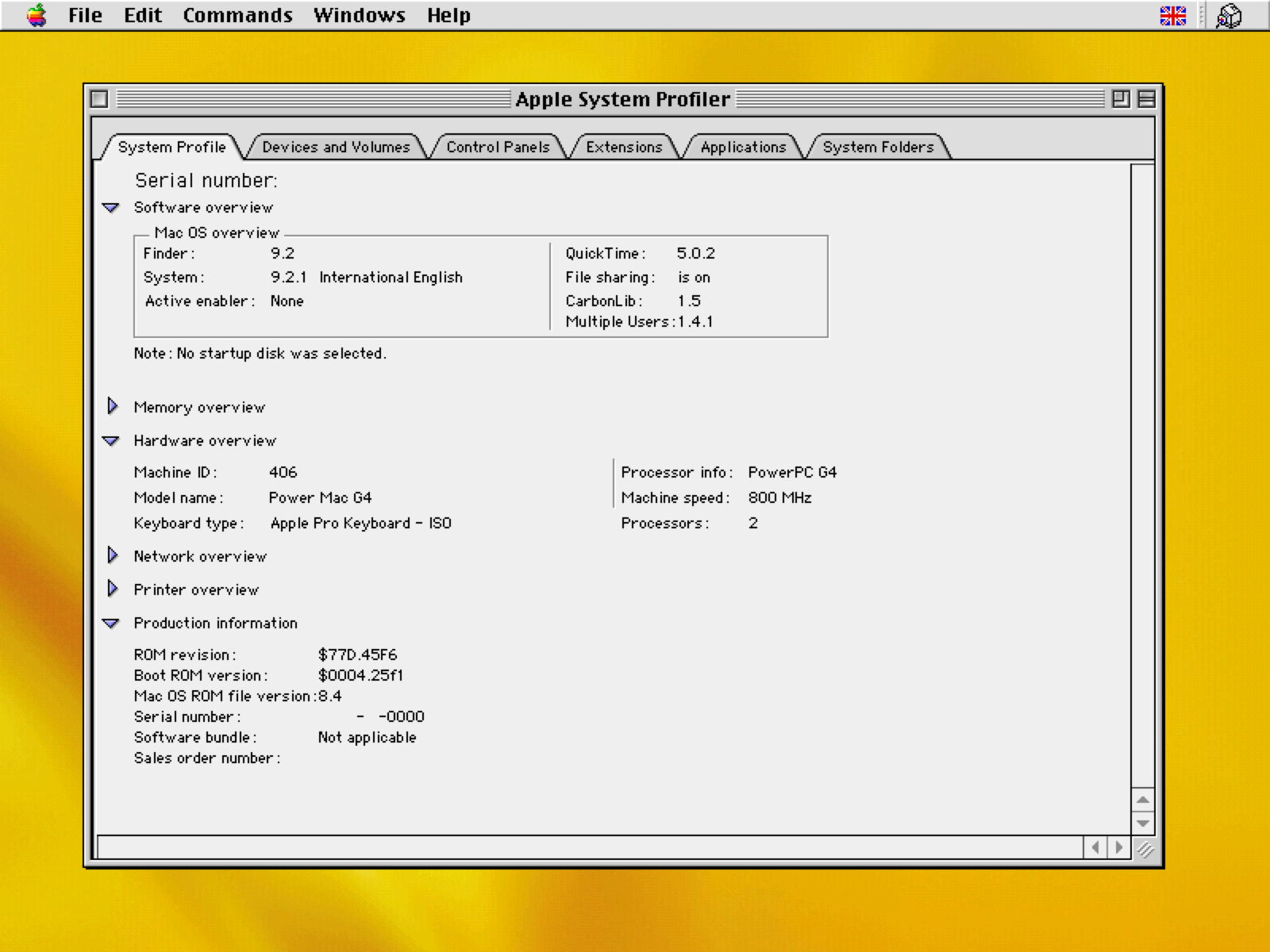Open the Help menu

pos(448,15)
